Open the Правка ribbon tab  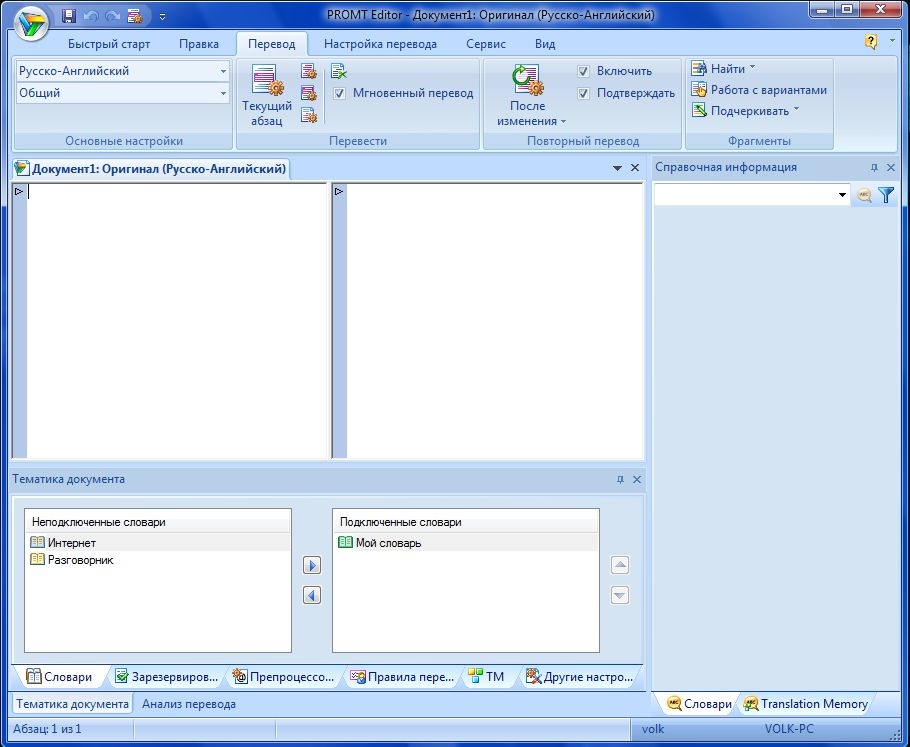(199, 44)
